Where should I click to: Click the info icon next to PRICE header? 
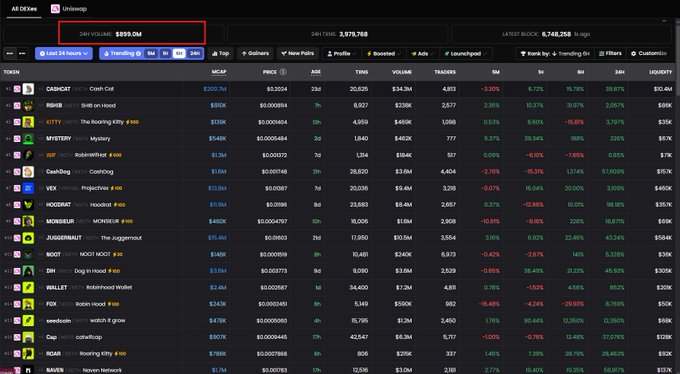click(283, 72)
